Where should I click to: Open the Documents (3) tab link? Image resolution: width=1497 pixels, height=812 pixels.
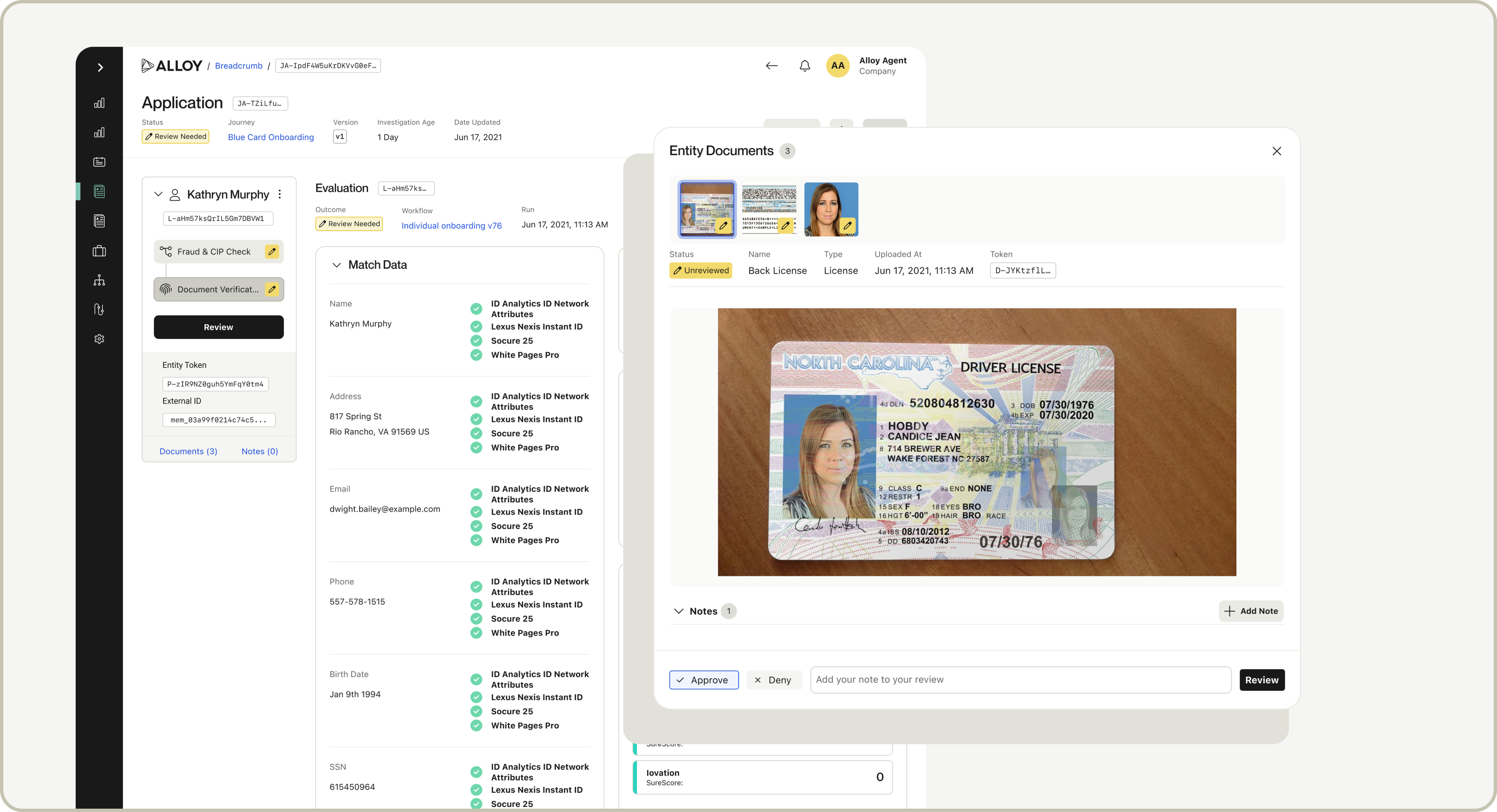[x=188, y=451]
